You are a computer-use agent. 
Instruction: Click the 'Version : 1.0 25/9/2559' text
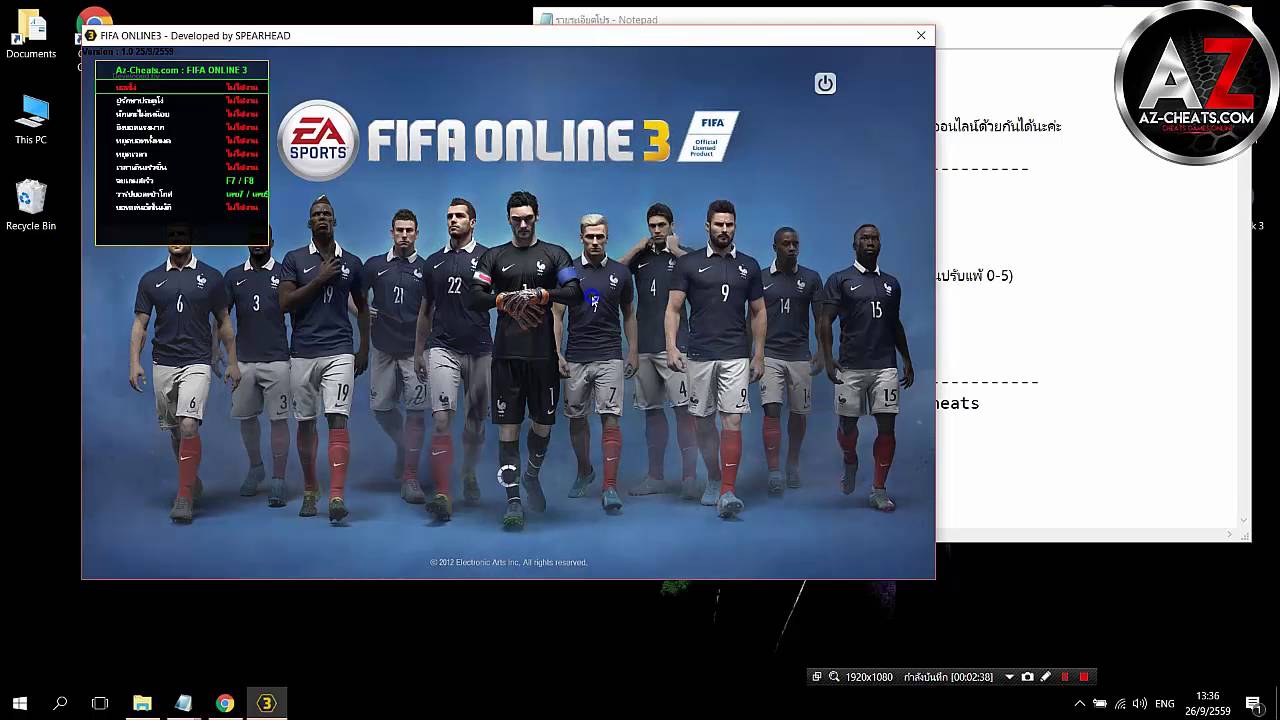[x=127, y=51]
